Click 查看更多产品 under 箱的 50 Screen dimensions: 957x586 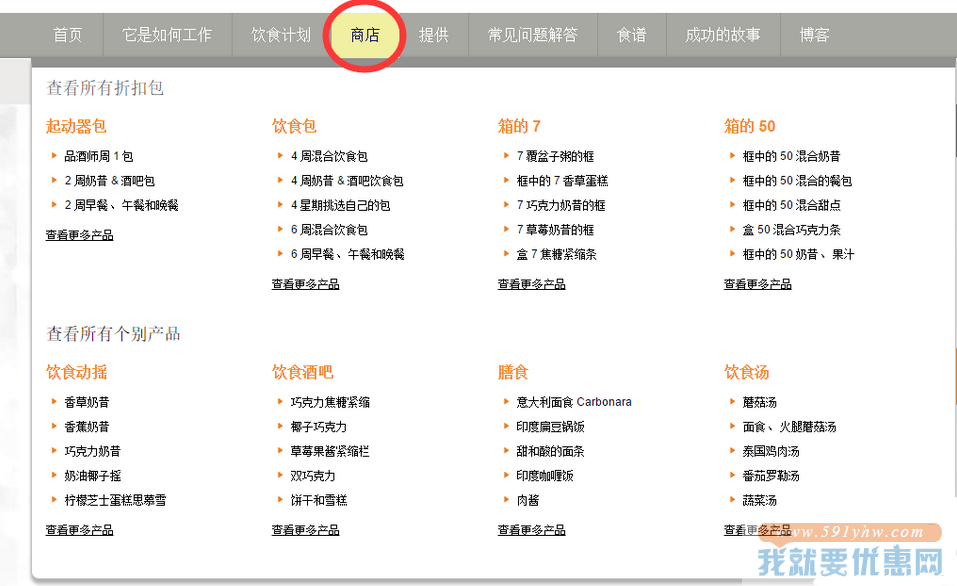pyautogui.click(x=757, y=284)
